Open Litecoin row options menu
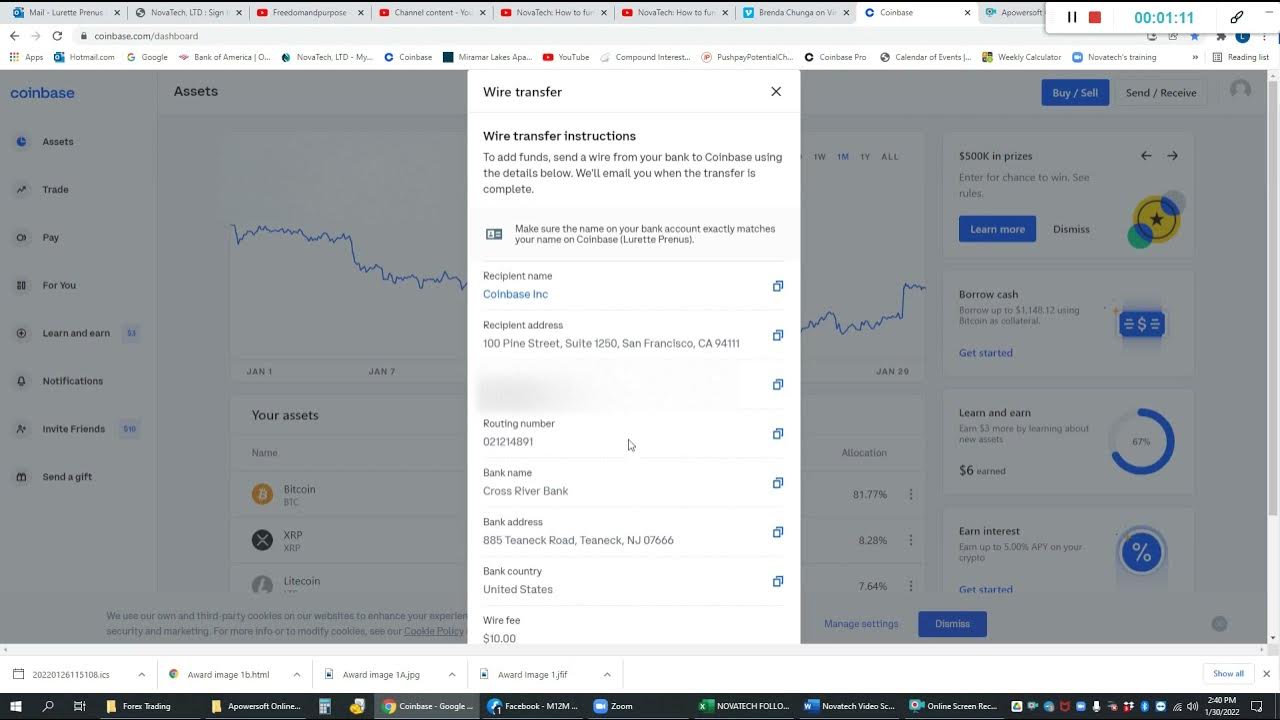 (x=910, y=586)
